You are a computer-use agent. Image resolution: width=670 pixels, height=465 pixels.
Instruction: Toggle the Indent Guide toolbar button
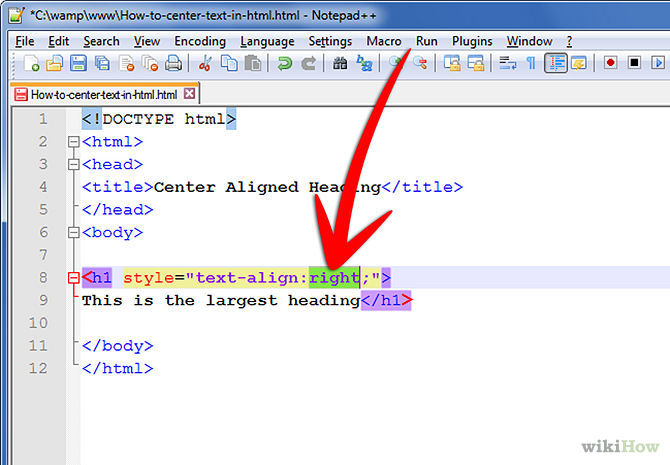point(555,64)
